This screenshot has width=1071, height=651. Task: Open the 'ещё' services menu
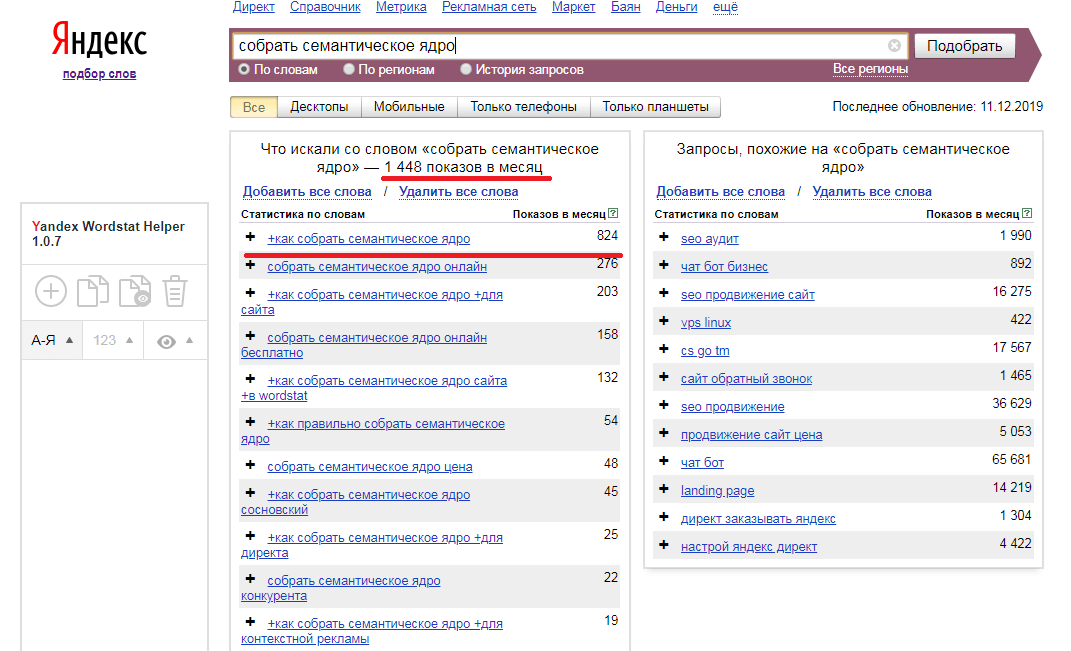click(725, 7)
